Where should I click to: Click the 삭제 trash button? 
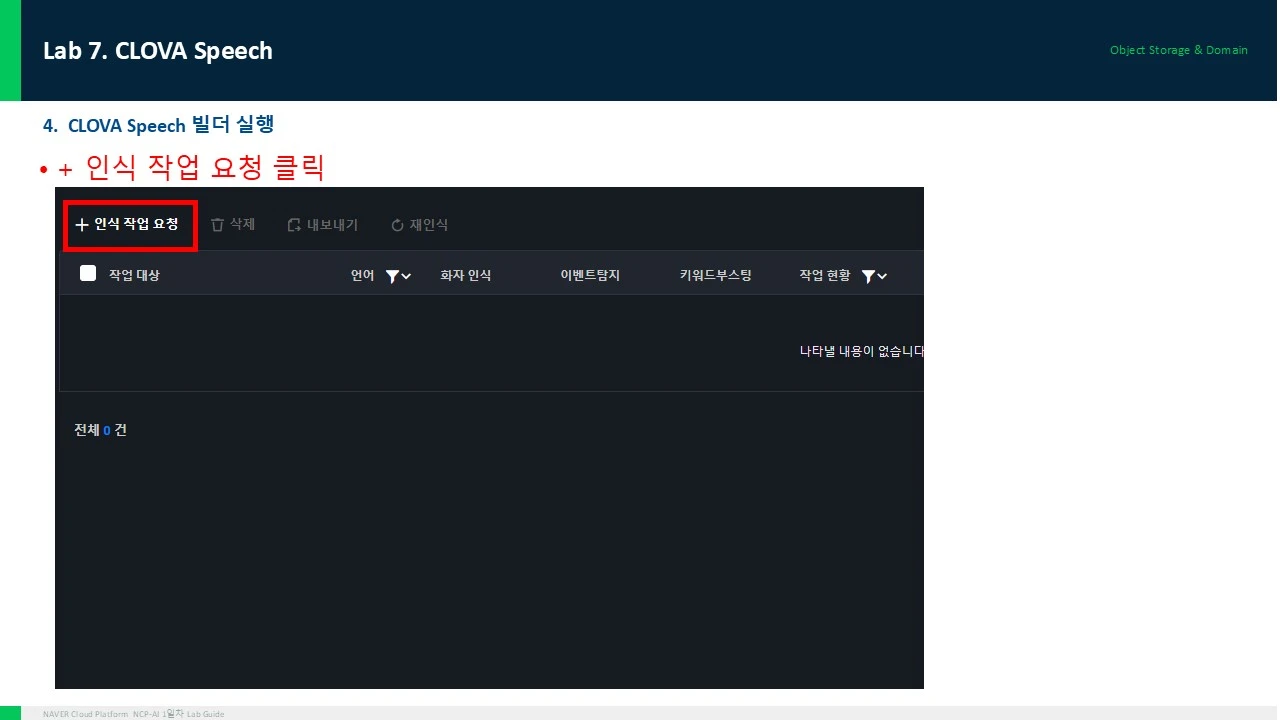pyautogui.click(x=233, y=225)
